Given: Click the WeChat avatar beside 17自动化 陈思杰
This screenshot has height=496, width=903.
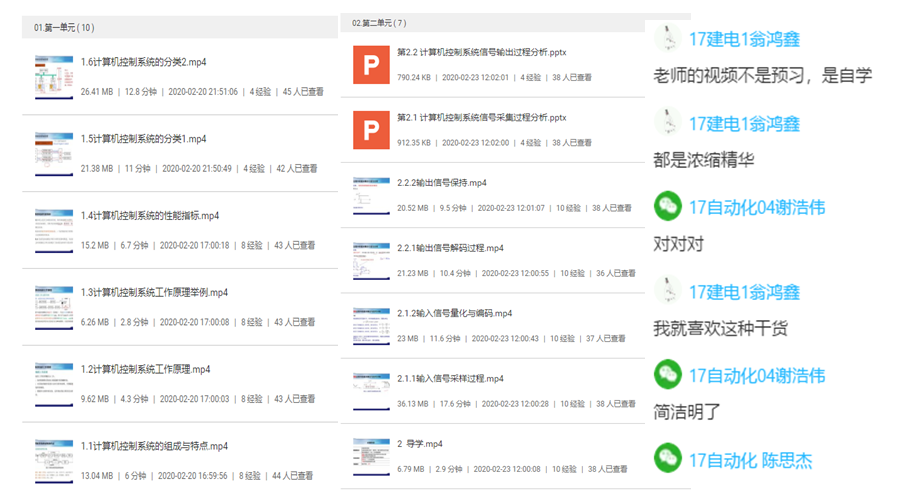Looking at the screenshot, I should pos(668,459).
